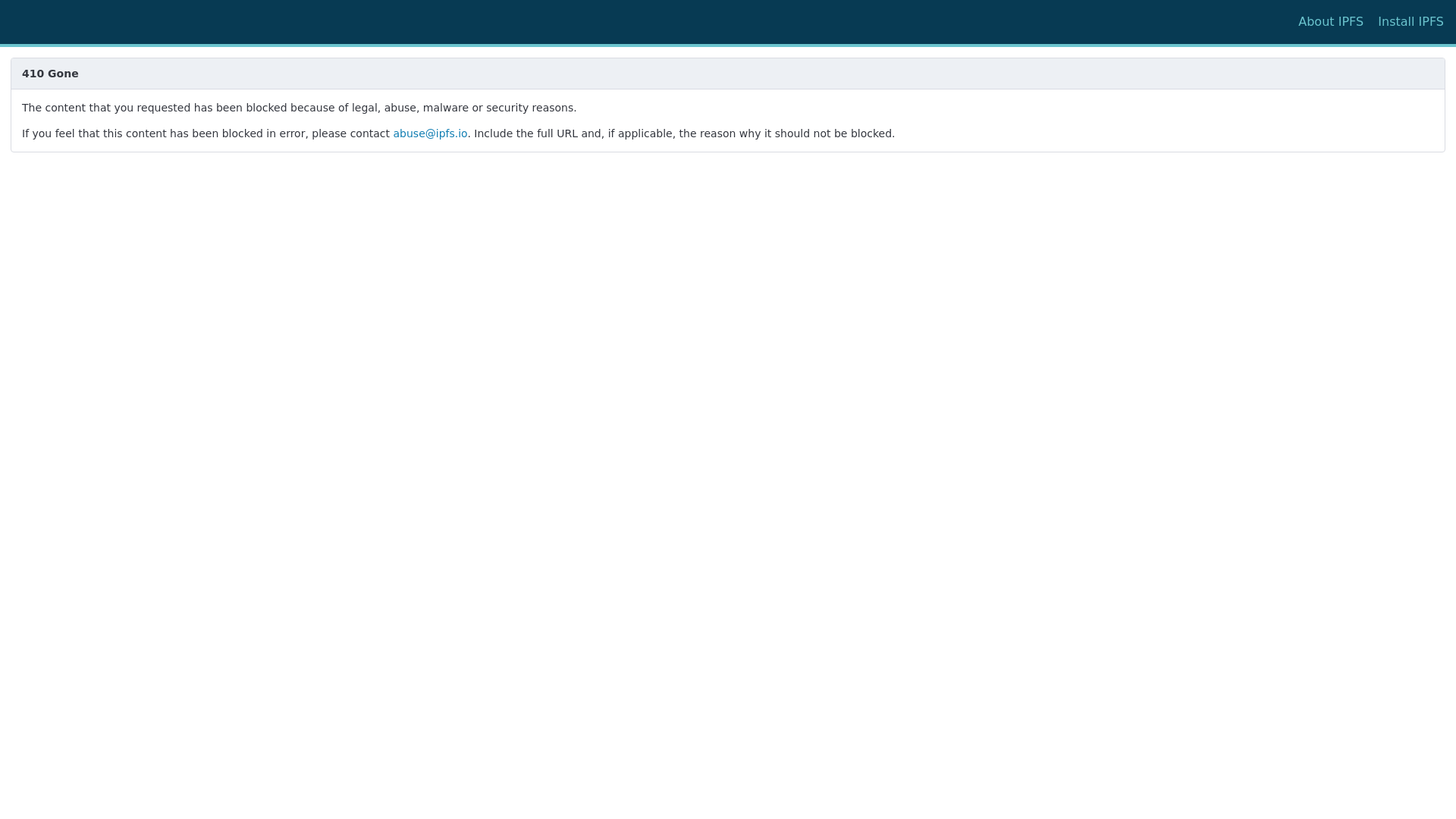Viewport: 1456px width, 819px height.
Task: Click the word 'applicable' in the message
Action: [645, 133]
